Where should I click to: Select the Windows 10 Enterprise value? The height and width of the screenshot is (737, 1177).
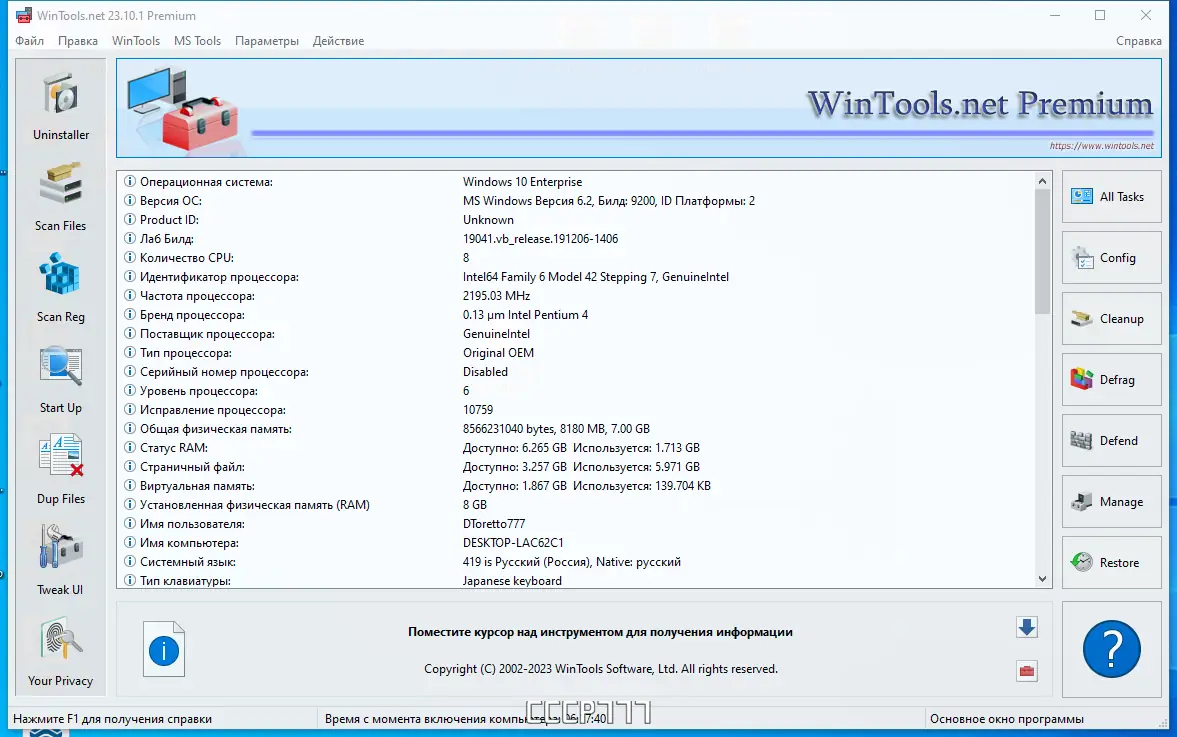(x=522, y=182)
